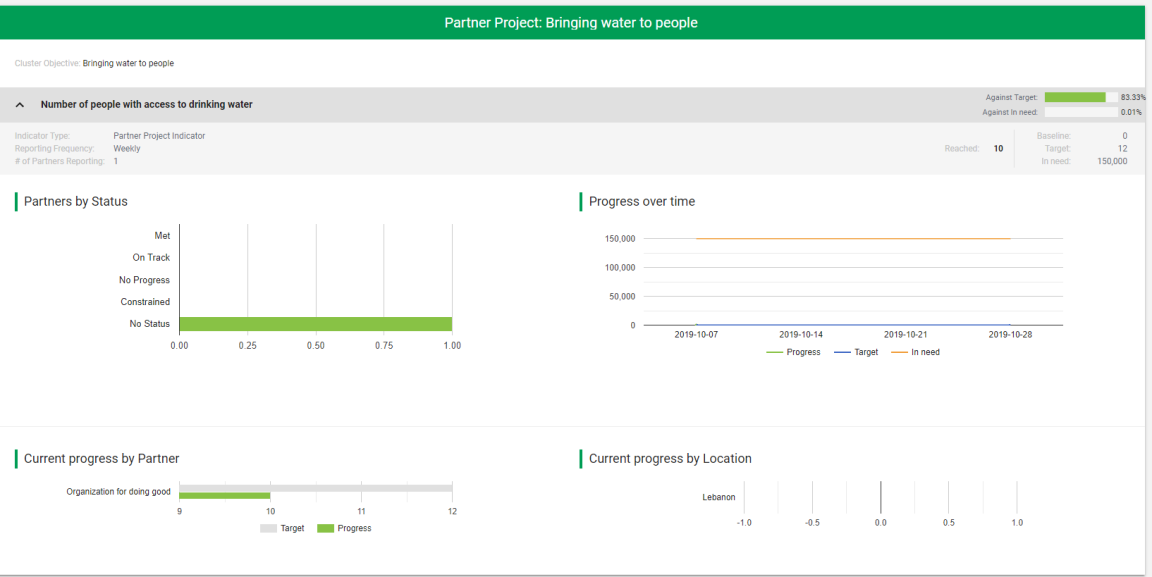The image size is (1152, 577).
Task: Click the Target legend under partner chart
Action: pos(282,528)
